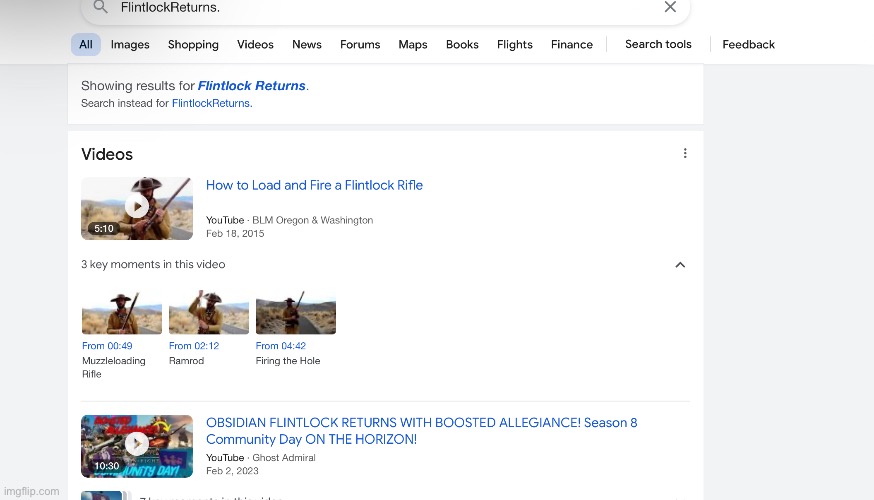Open the Forums tab
Viewport: 874px width, 500px height.
[360, 45]
